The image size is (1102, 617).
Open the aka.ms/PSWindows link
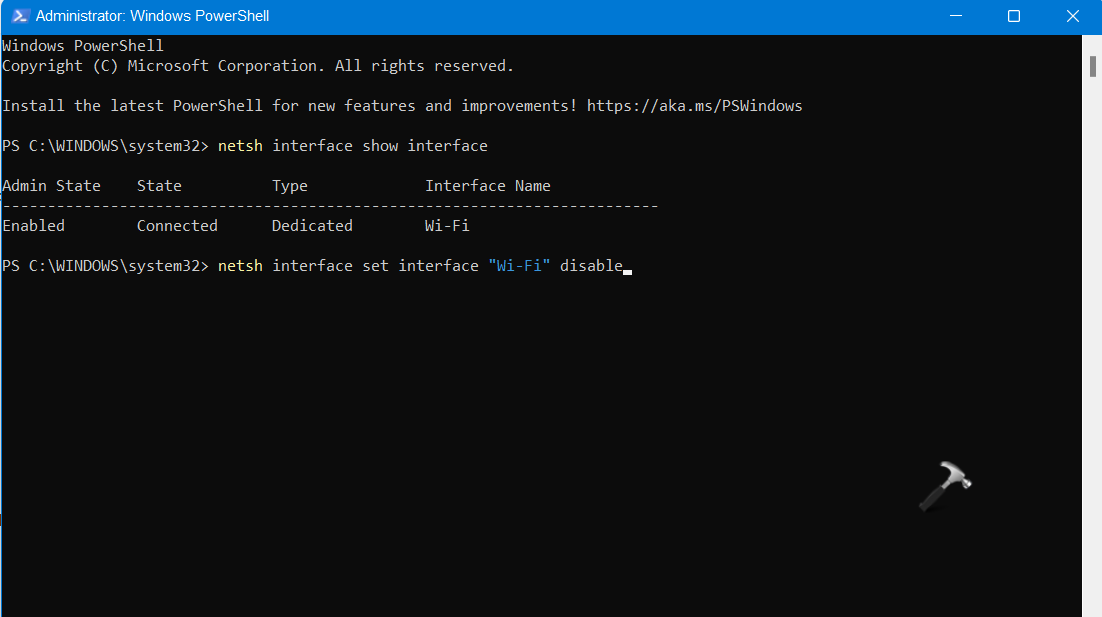pos(694,106)
